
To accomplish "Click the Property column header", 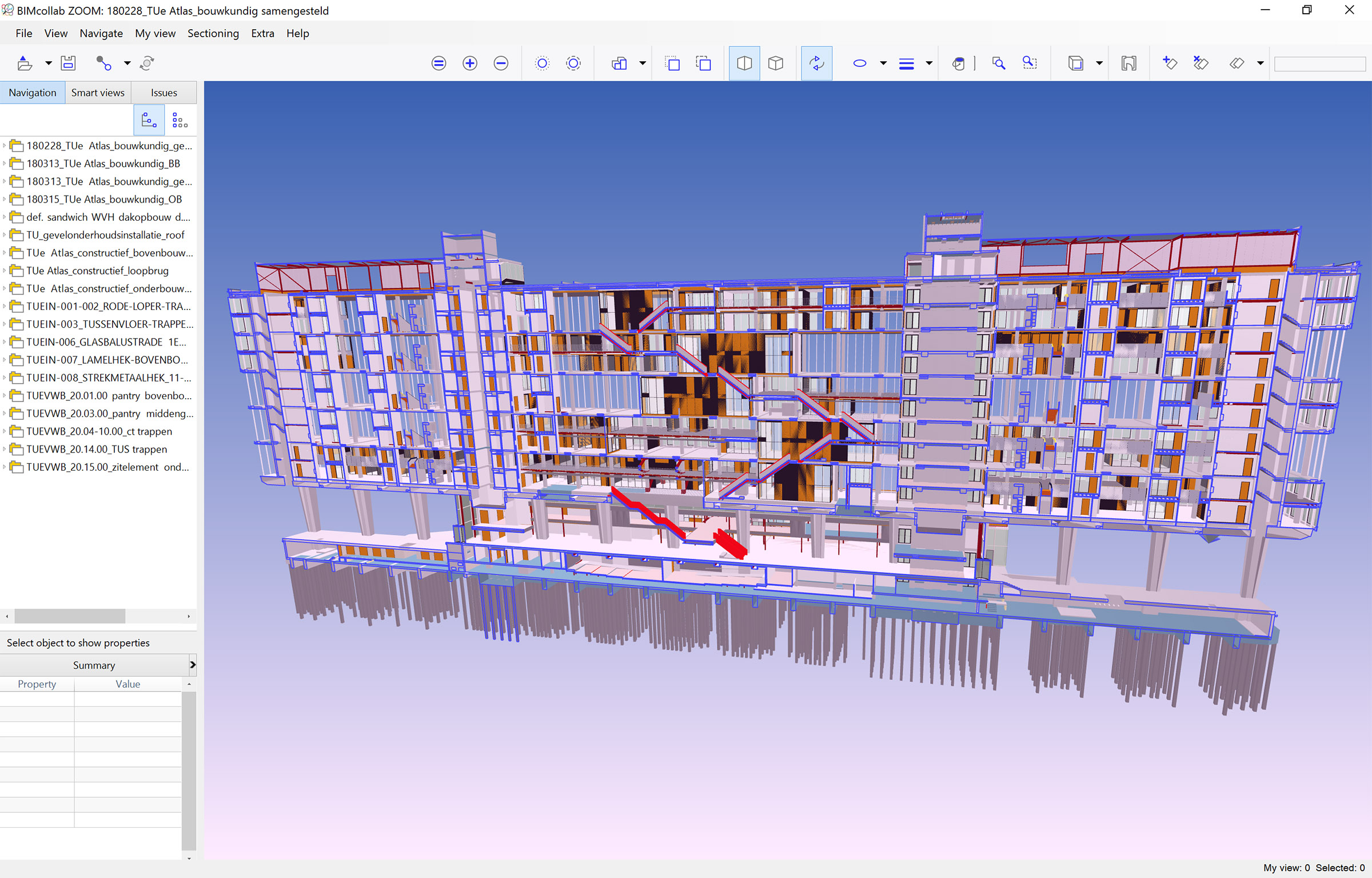I will pyautogui.click(x=37, y=684).
